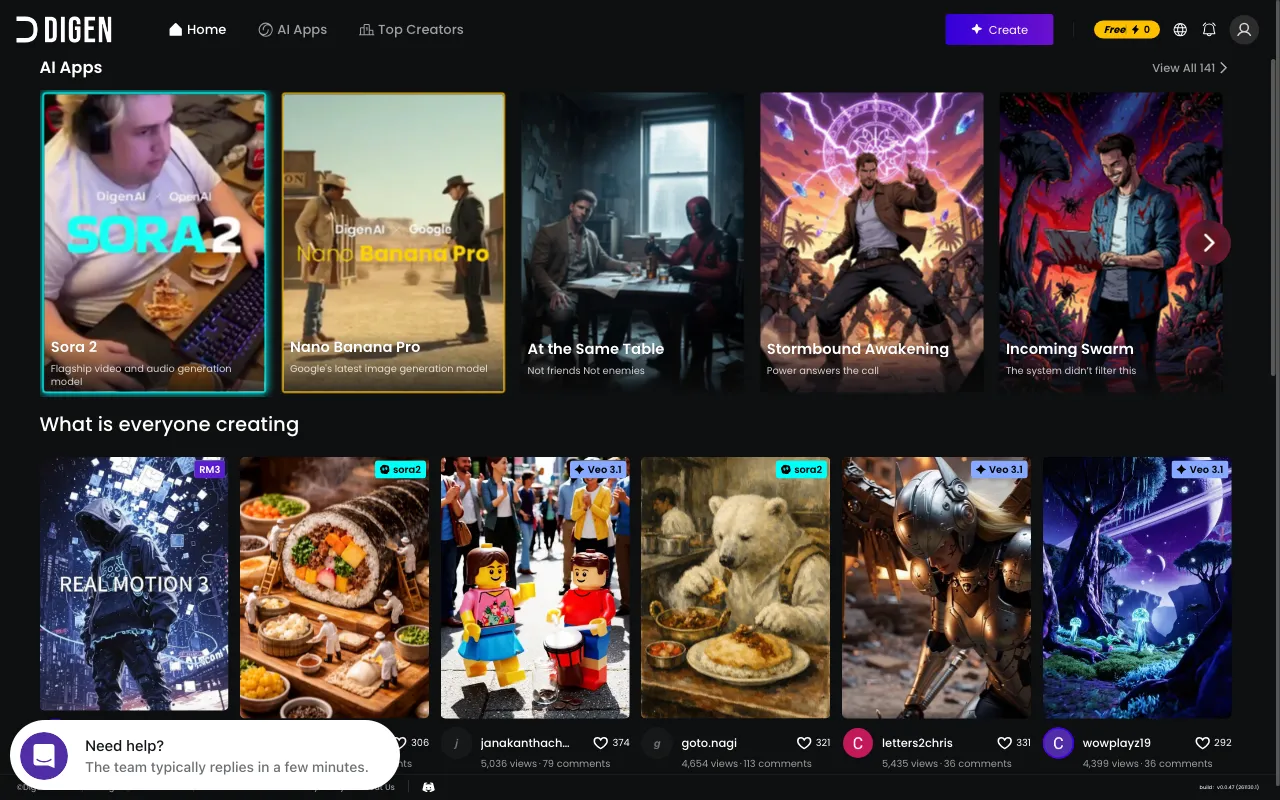Open the language globe icon
Image resolution: width=1280 pixels, height=800 pixels.
click(1180, 30)
